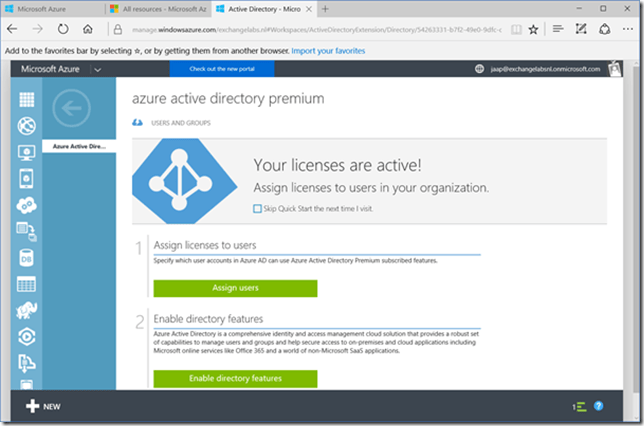Click the Import your favorites link
This screenshot has width=644, height=426.
326,50
